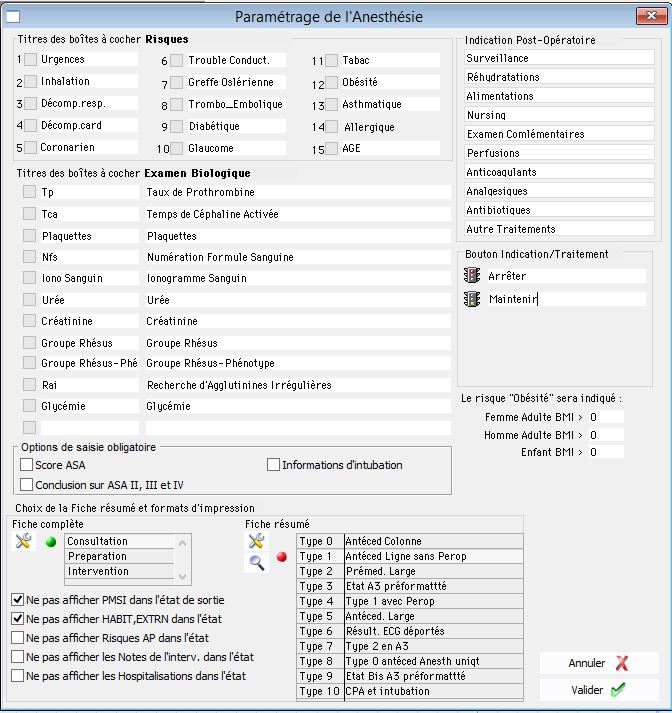The image size is (672, 713).
Task: Edit the Taux de Prothrombine description field
Action: click(298, 192)
